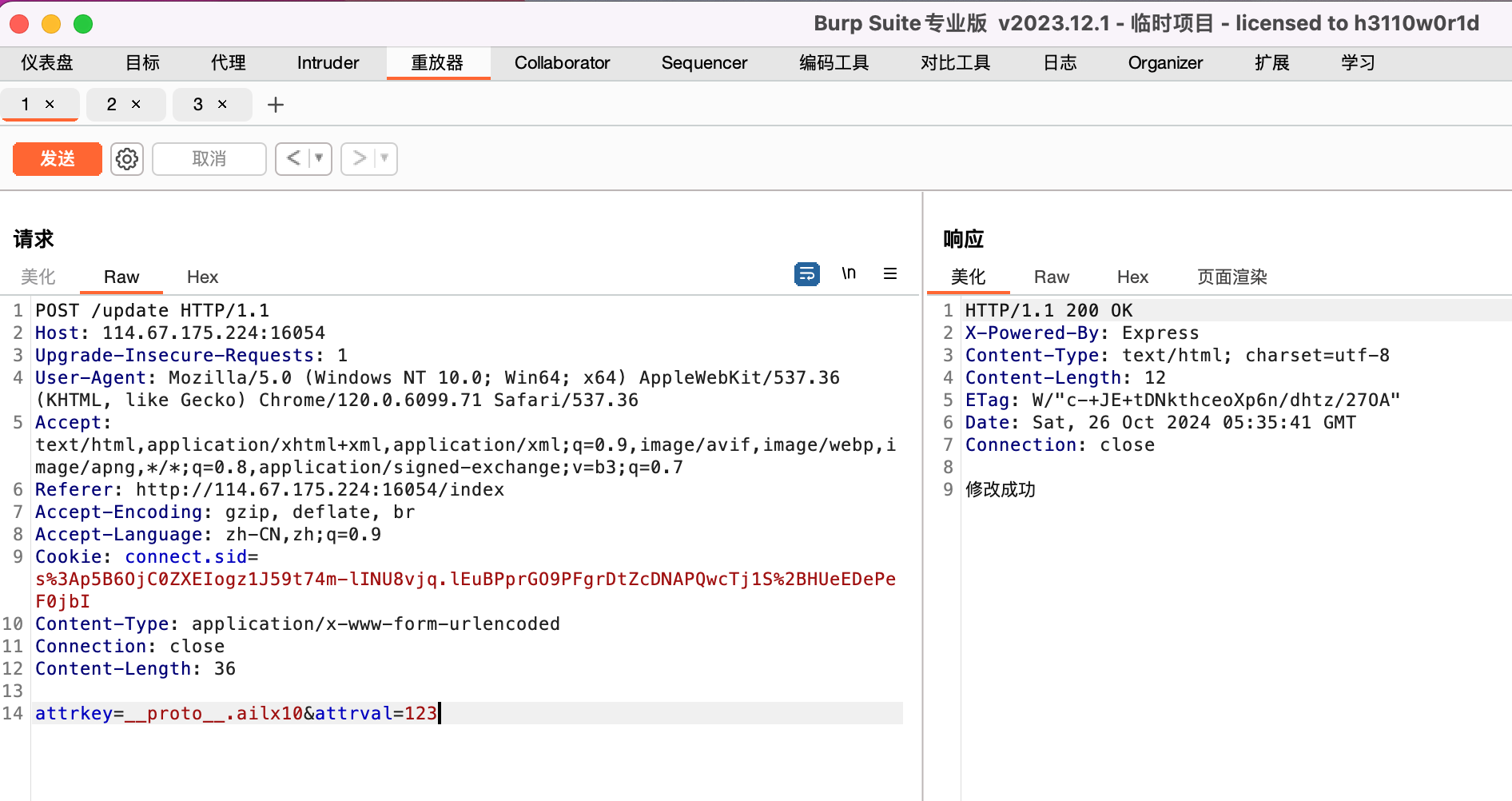Switch to the Intruder tool
This screenshot has height=801, width=1512.
coord(327,62)
